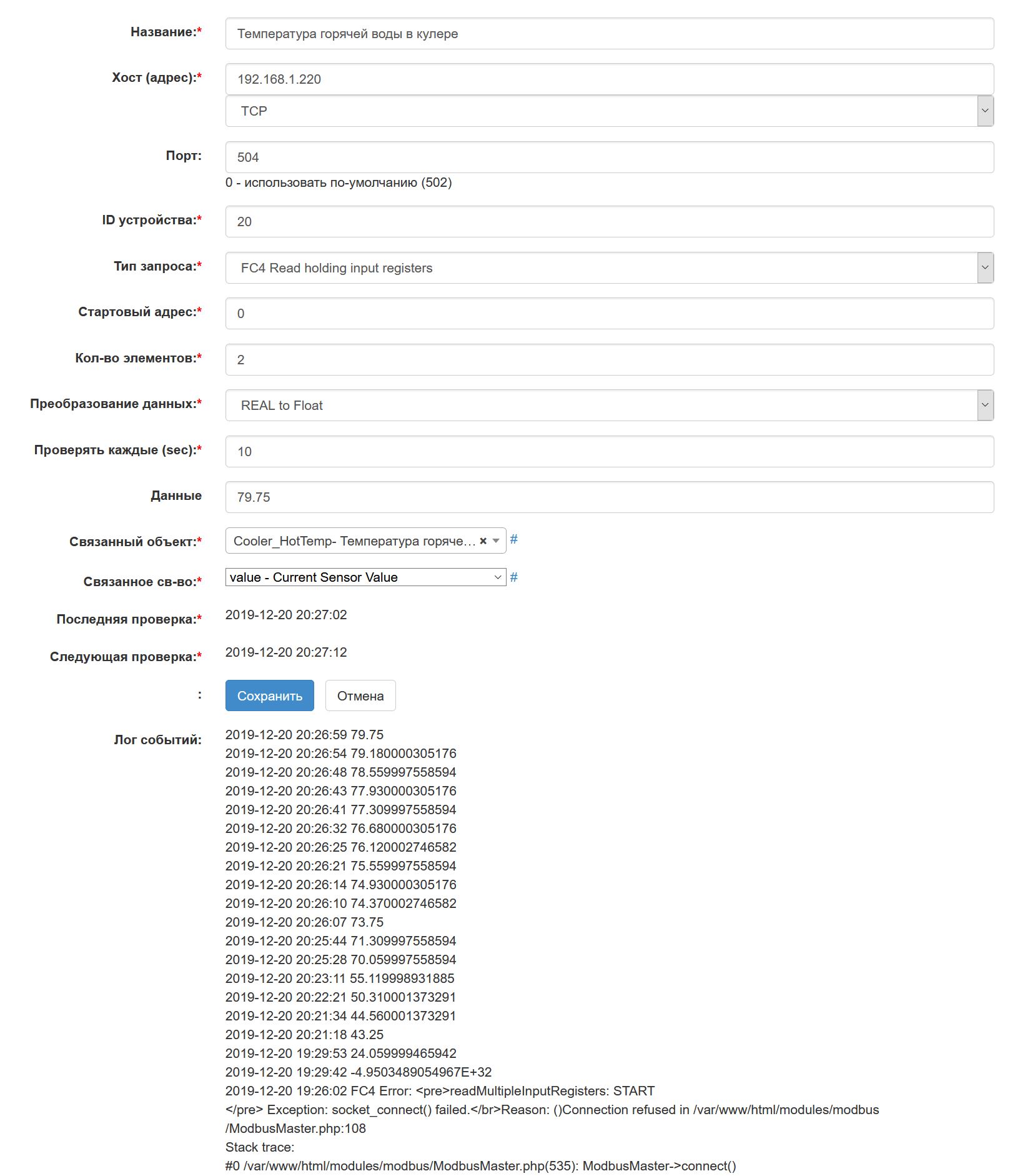Focus the Кол-во элементов field

[609, 360]
